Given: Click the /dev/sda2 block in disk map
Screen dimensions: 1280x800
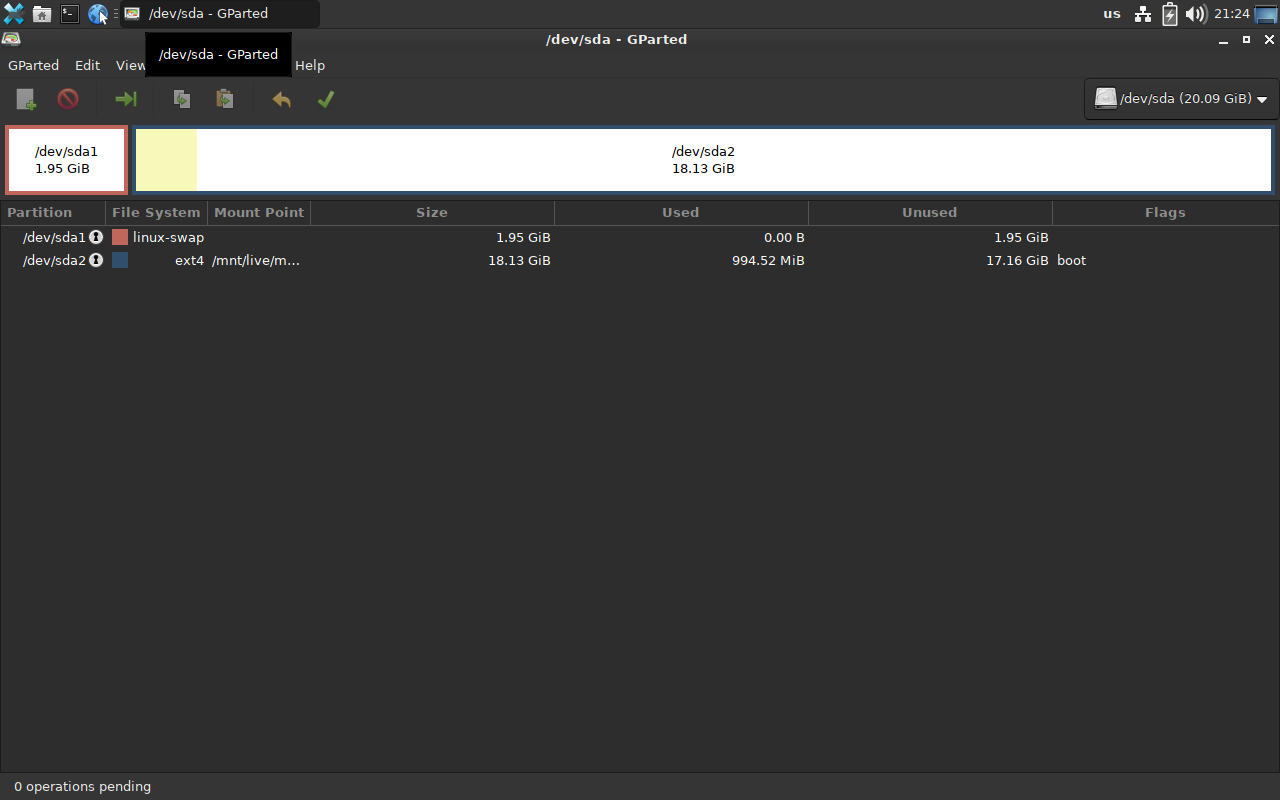Looking at the screenshot, I should tap(703, 160).
